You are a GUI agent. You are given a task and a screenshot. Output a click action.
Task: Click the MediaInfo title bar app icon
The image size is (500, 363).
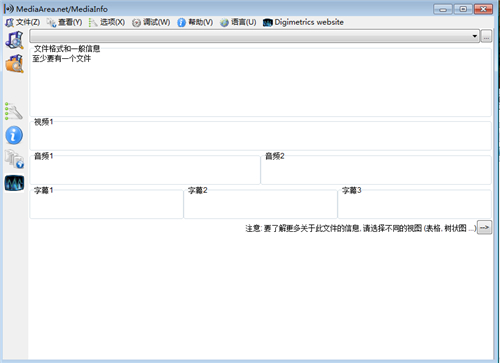(x=9, y=9)
